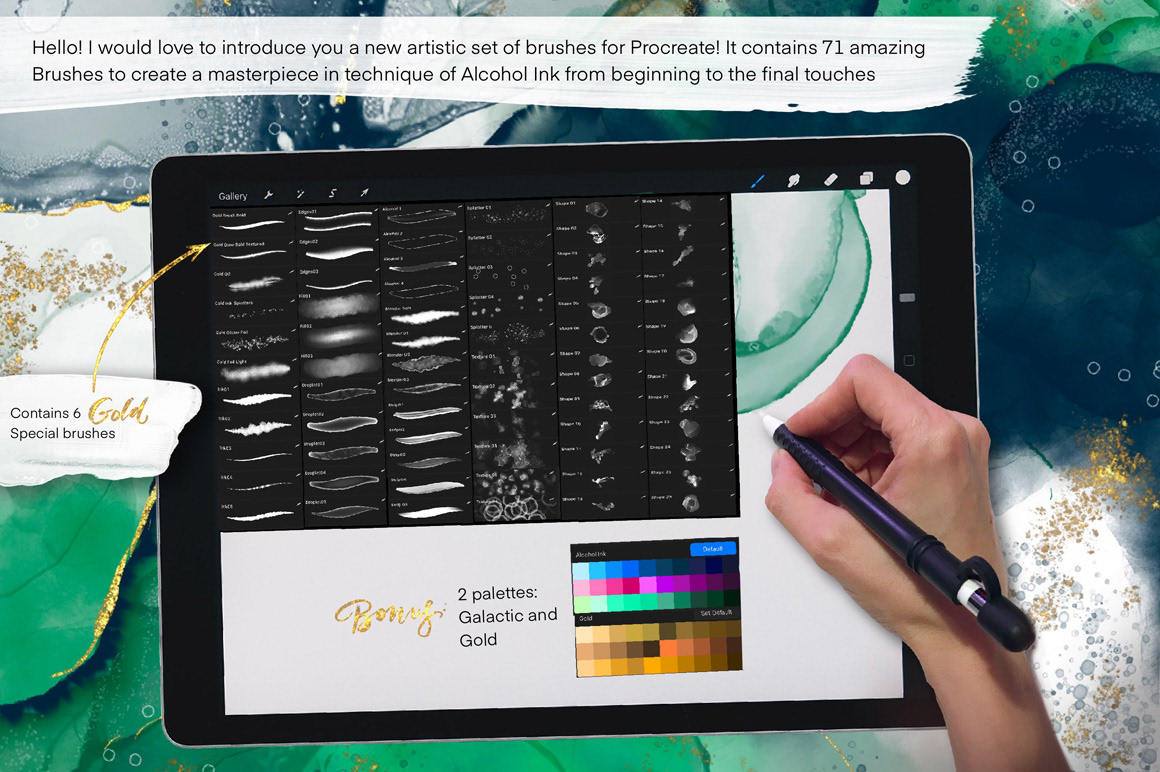Pick the bright orange swatch in Gold palette

pyautogui.click(x=668, y=649)
